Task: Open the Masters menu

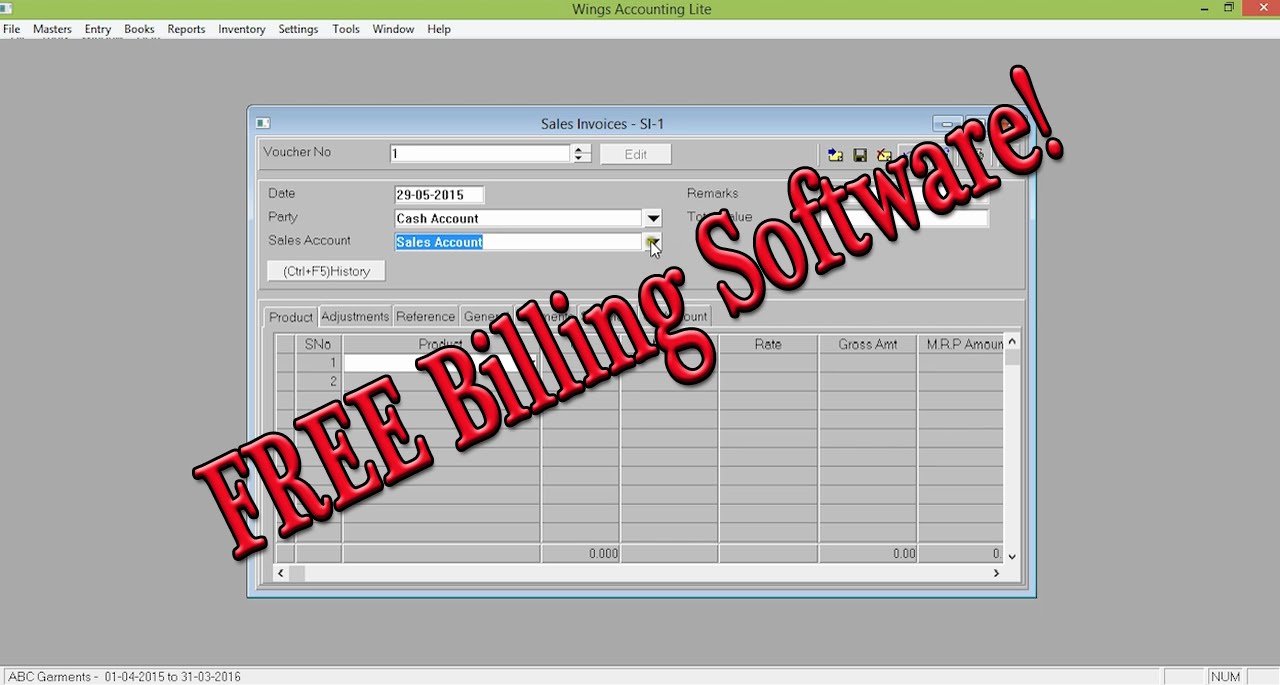Action: click(x=52, y=29)
